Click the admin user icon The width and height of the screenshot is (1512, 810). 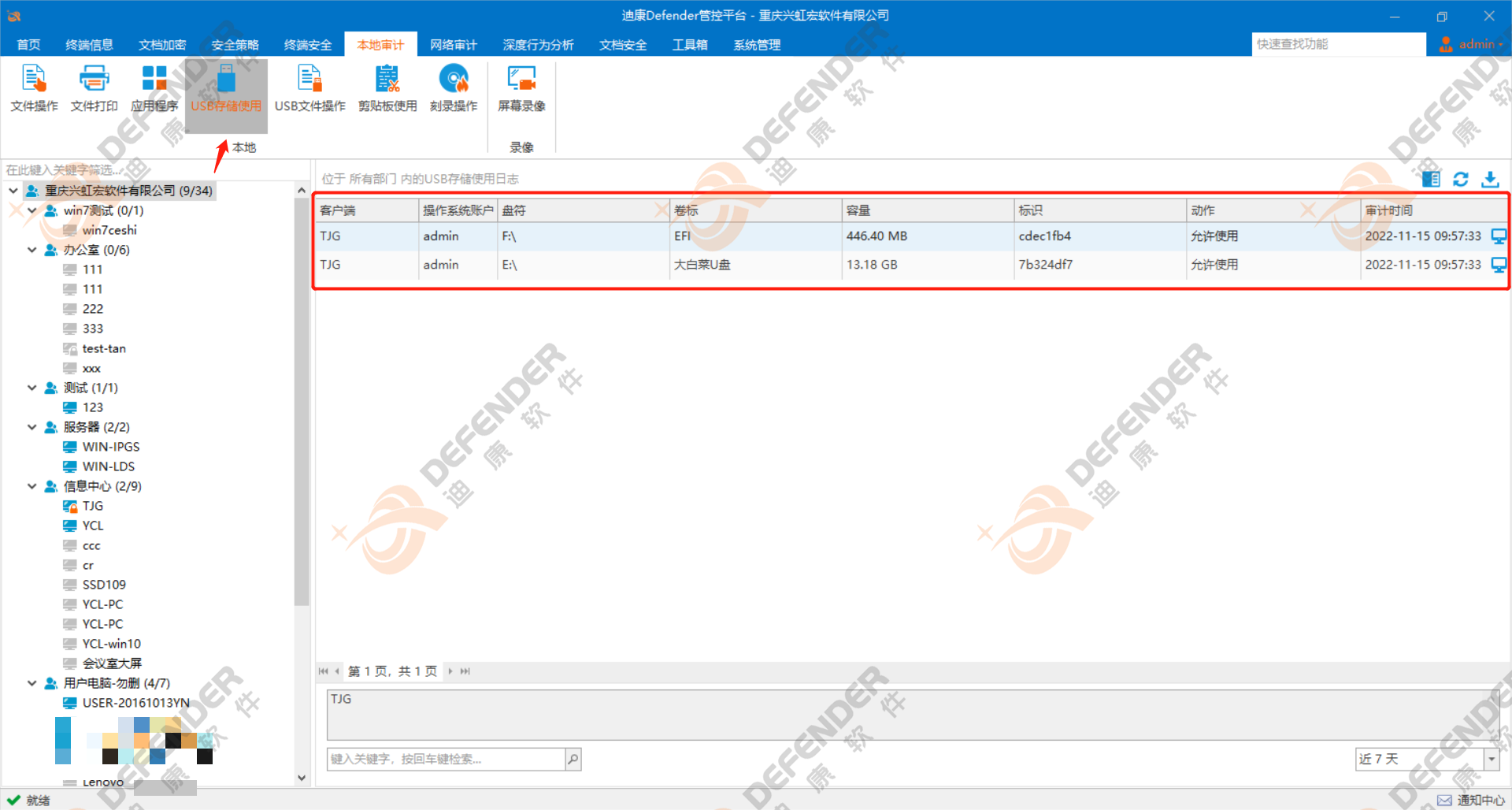(1446, 44)
